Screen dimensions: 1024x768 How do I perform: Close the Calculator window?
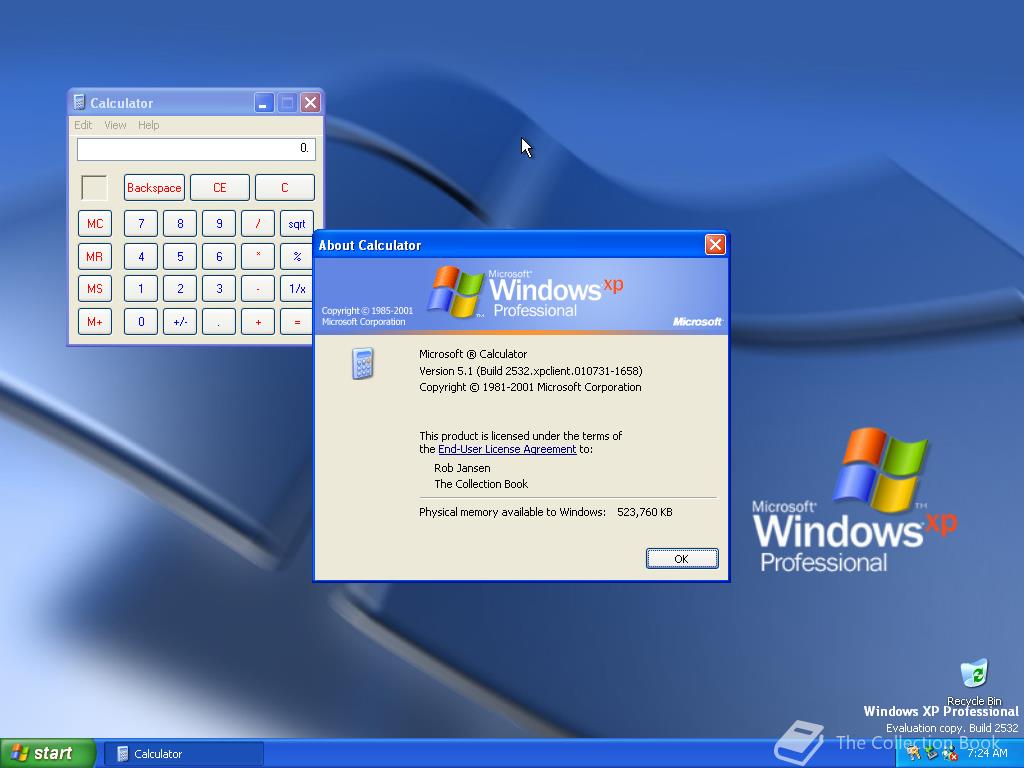point(310,103)
